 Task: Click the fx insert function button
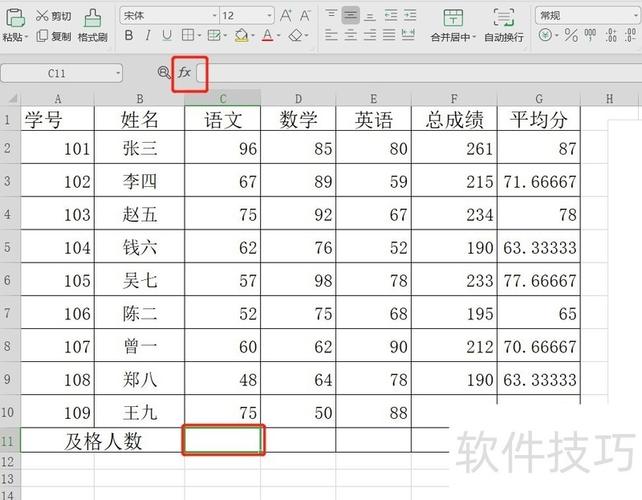(x=185, y=73)
